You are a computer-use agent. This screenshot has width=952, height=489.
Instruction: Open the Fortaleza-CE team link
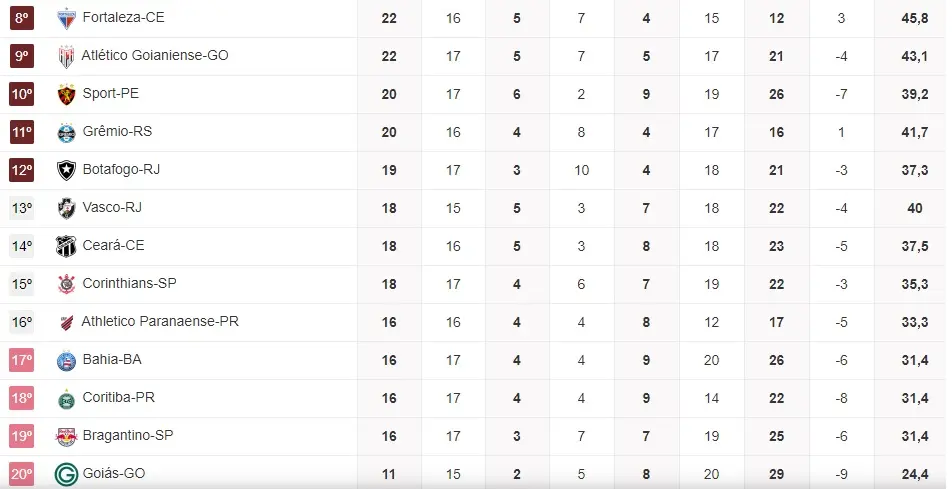(123, 18)
